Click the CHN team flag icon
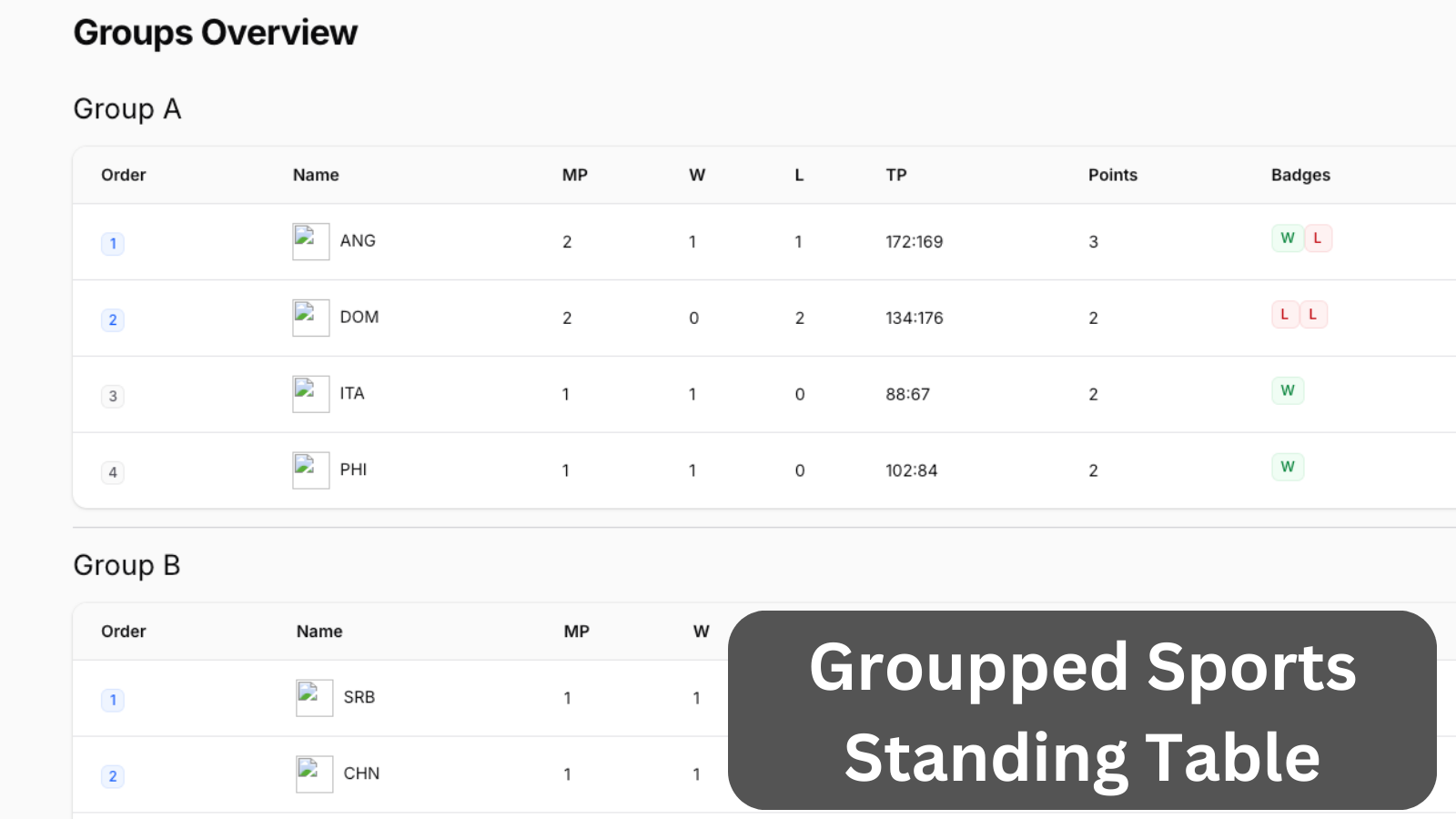 coord(314,774)
